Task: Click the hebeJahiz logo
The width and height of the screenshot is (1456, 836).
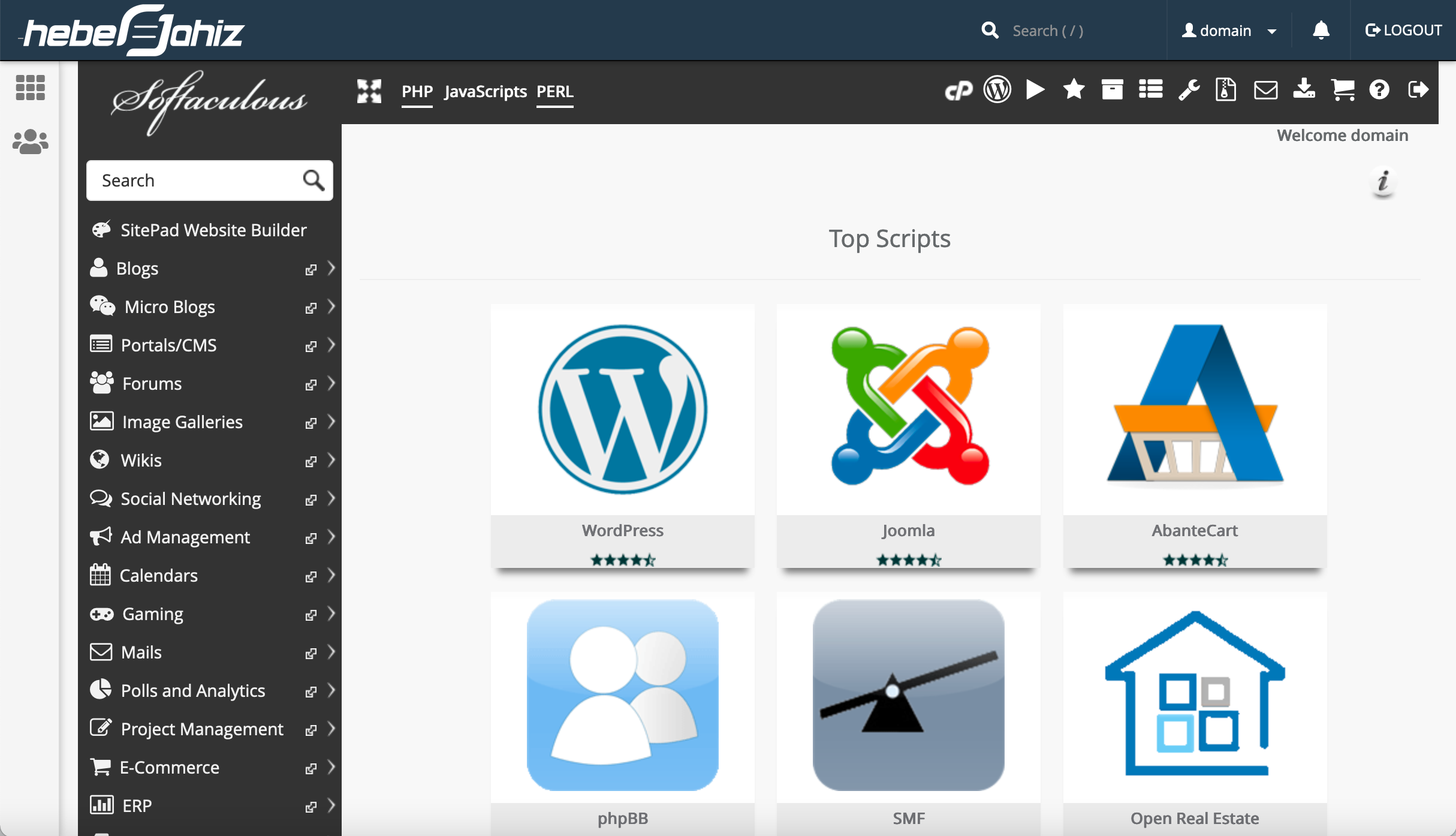Action: tap(133, 31)
